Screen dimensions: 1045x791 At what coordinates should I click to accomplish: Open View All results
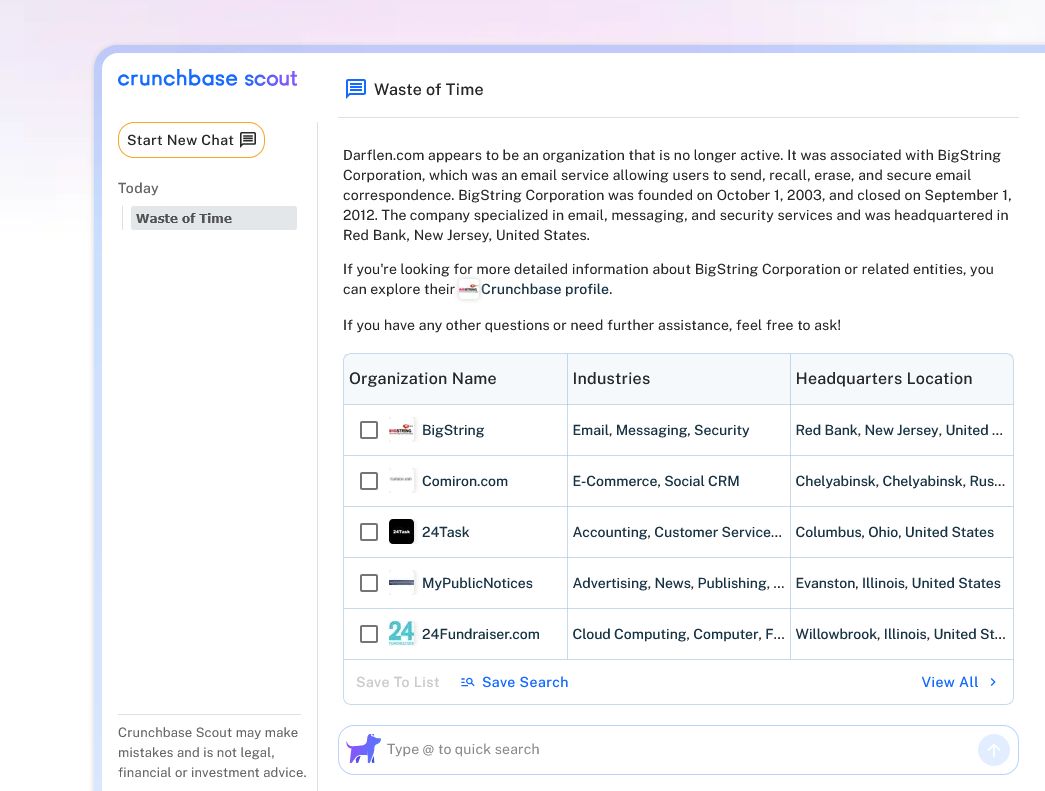pos(958,682)
